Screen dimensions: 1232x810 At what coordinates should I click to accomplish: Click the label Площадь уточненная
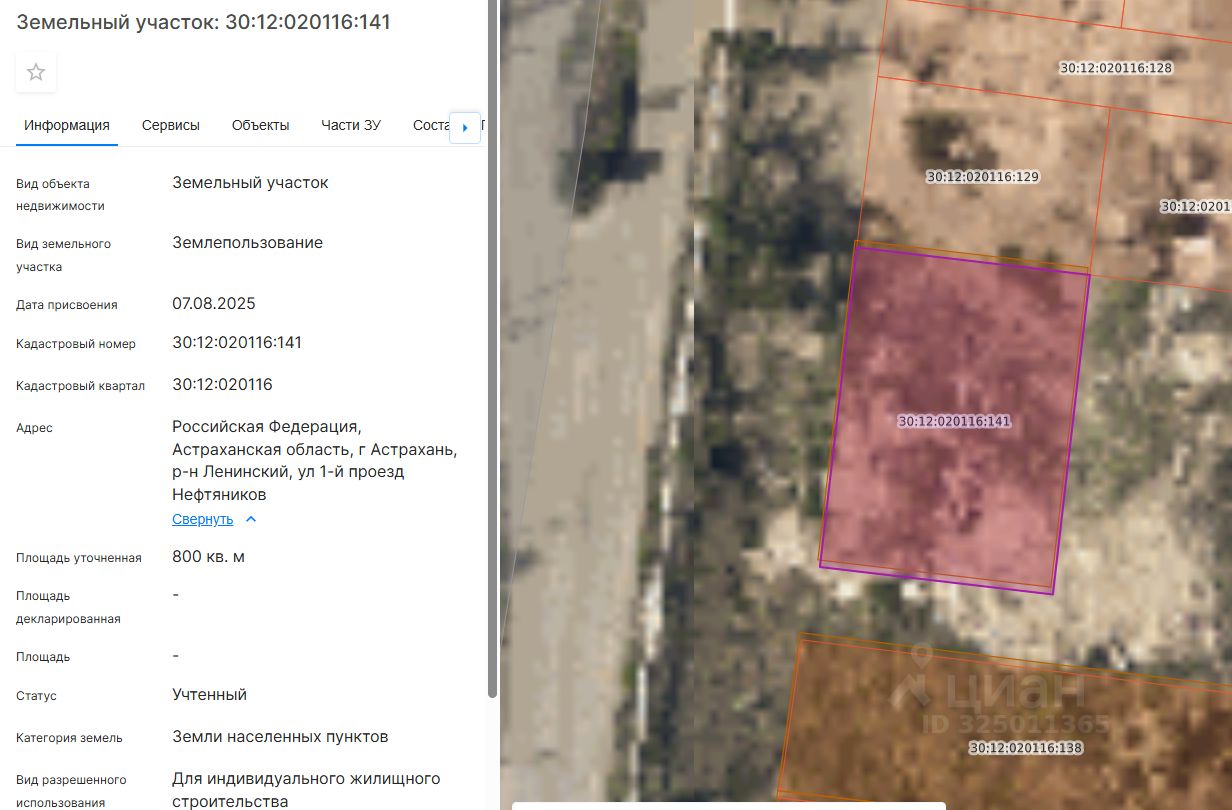[x=79, y=558]
